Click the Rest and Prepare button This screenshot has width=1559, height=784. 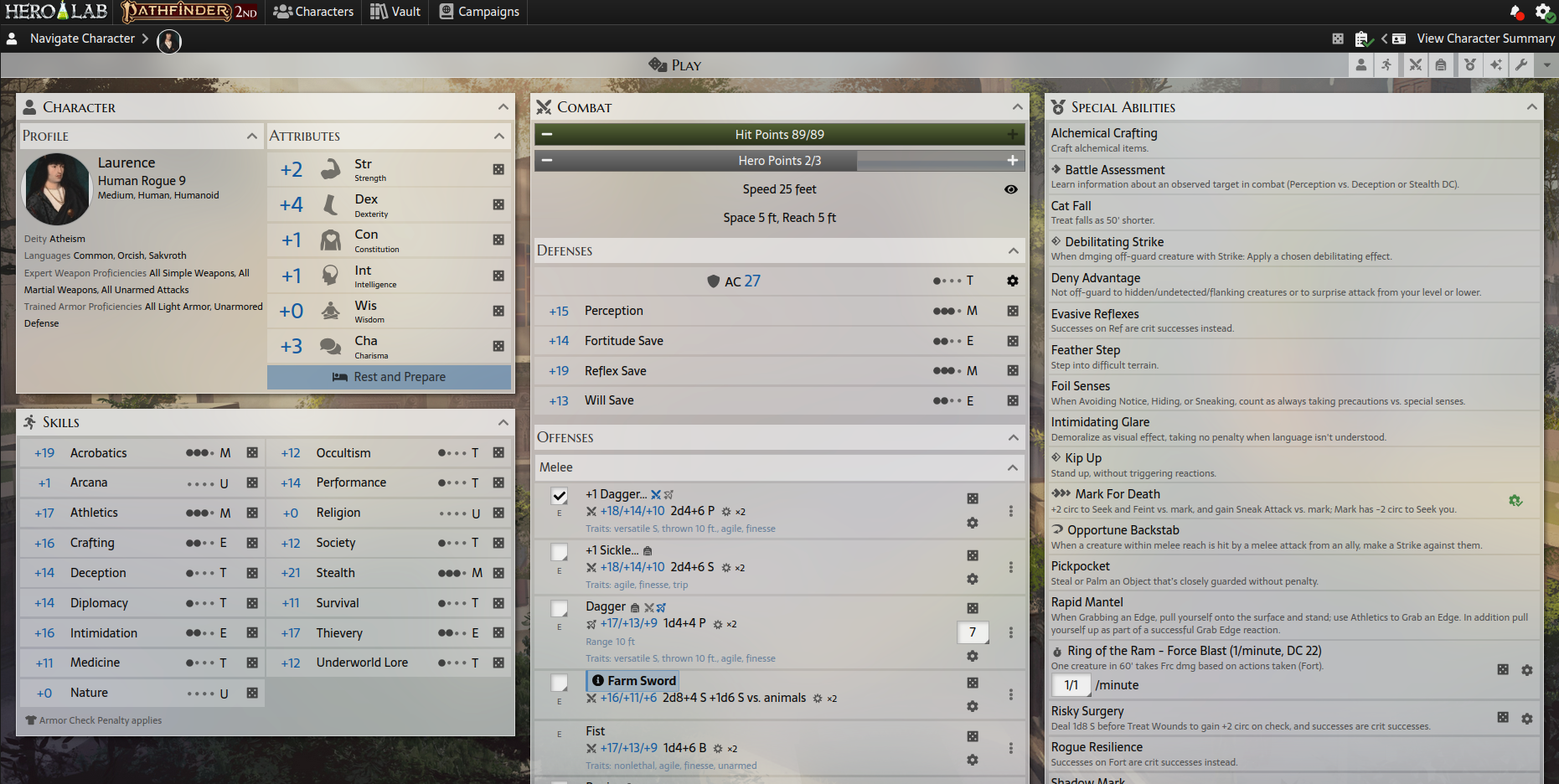pos(389,377)
